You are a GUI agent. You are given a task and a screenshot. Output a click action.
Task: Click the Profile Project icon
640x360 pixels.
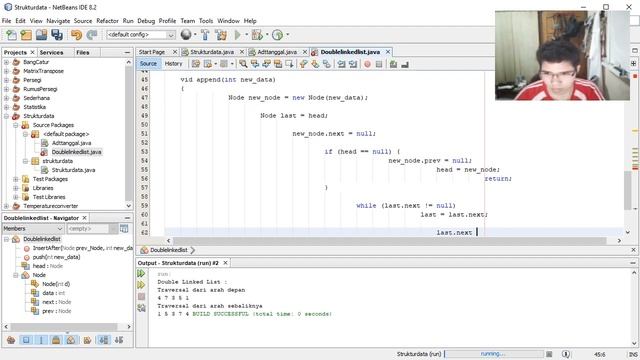pos(277,35)
